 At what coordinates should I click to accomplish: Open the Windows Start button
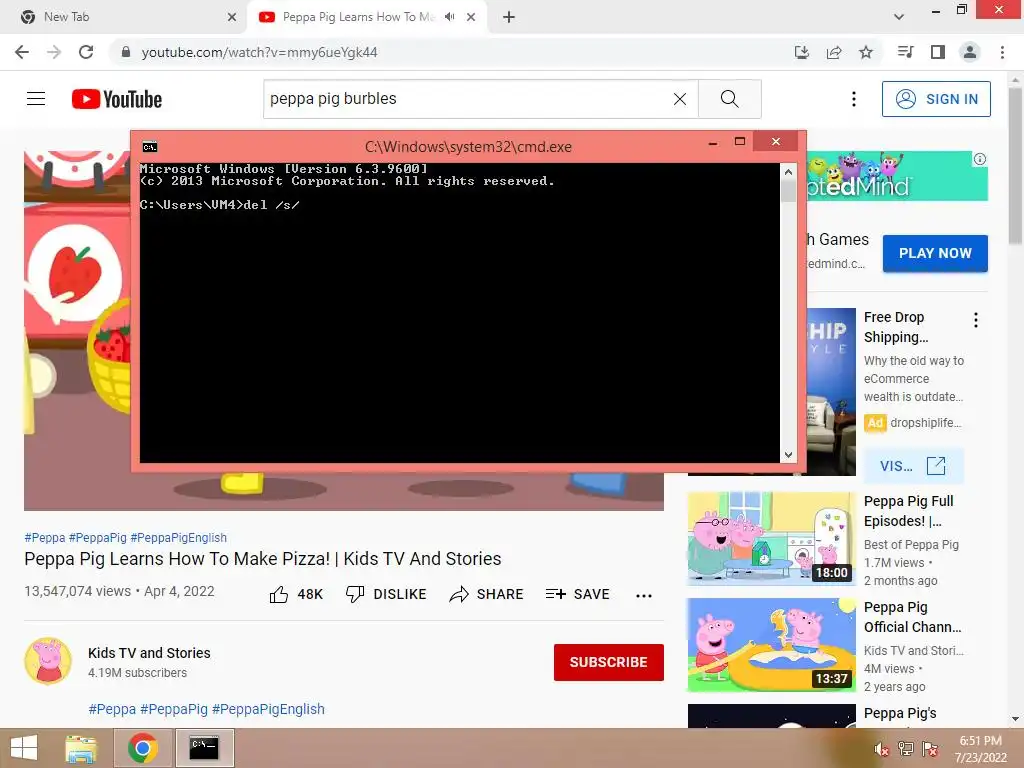(x=24, y=748)
